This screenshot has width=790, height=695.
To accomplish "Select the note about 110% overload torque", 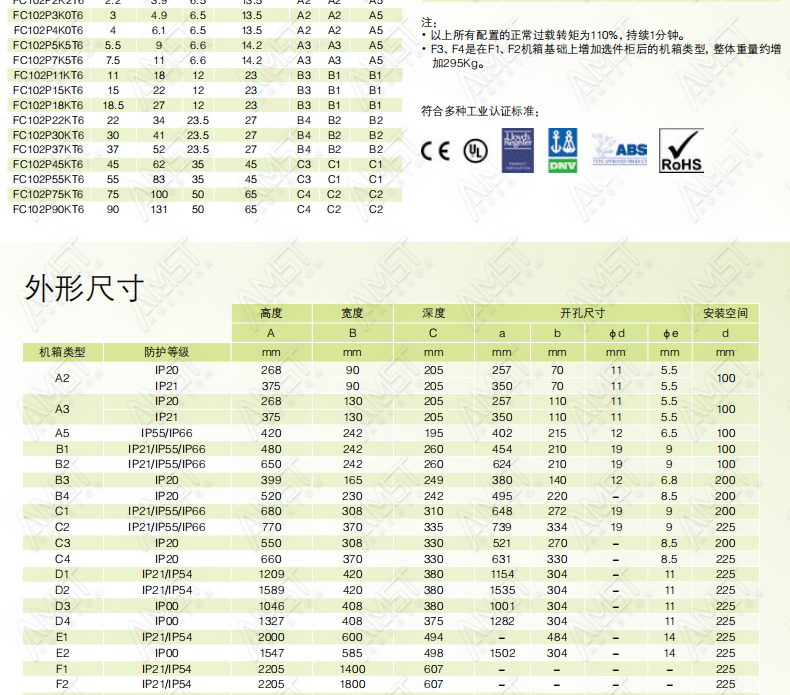I will click(553, 35).
